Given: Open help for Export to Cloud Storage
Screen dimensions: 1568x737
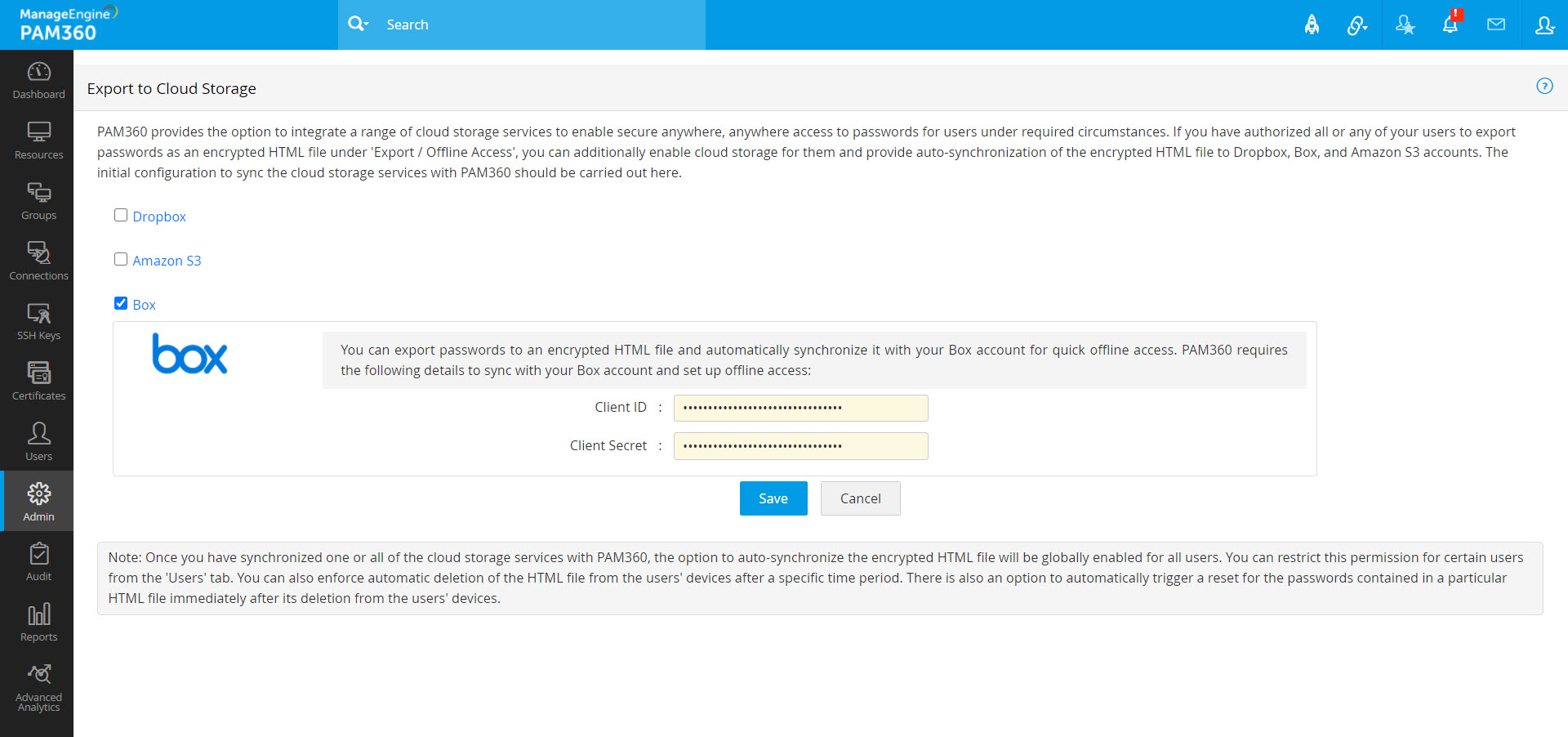Looking at the screenshot, I should point(1544,86).
